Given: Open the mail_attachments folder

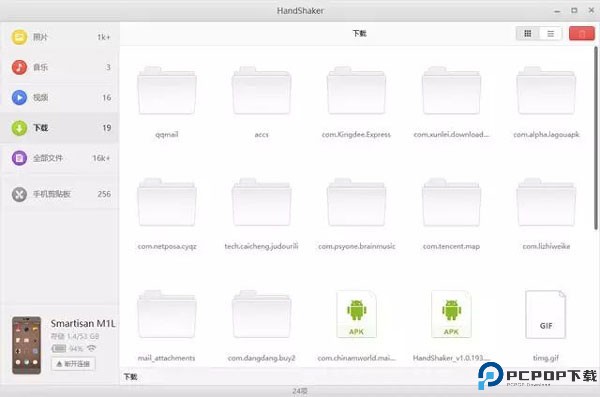Looking at the screenshot, I should coord(167,314).
